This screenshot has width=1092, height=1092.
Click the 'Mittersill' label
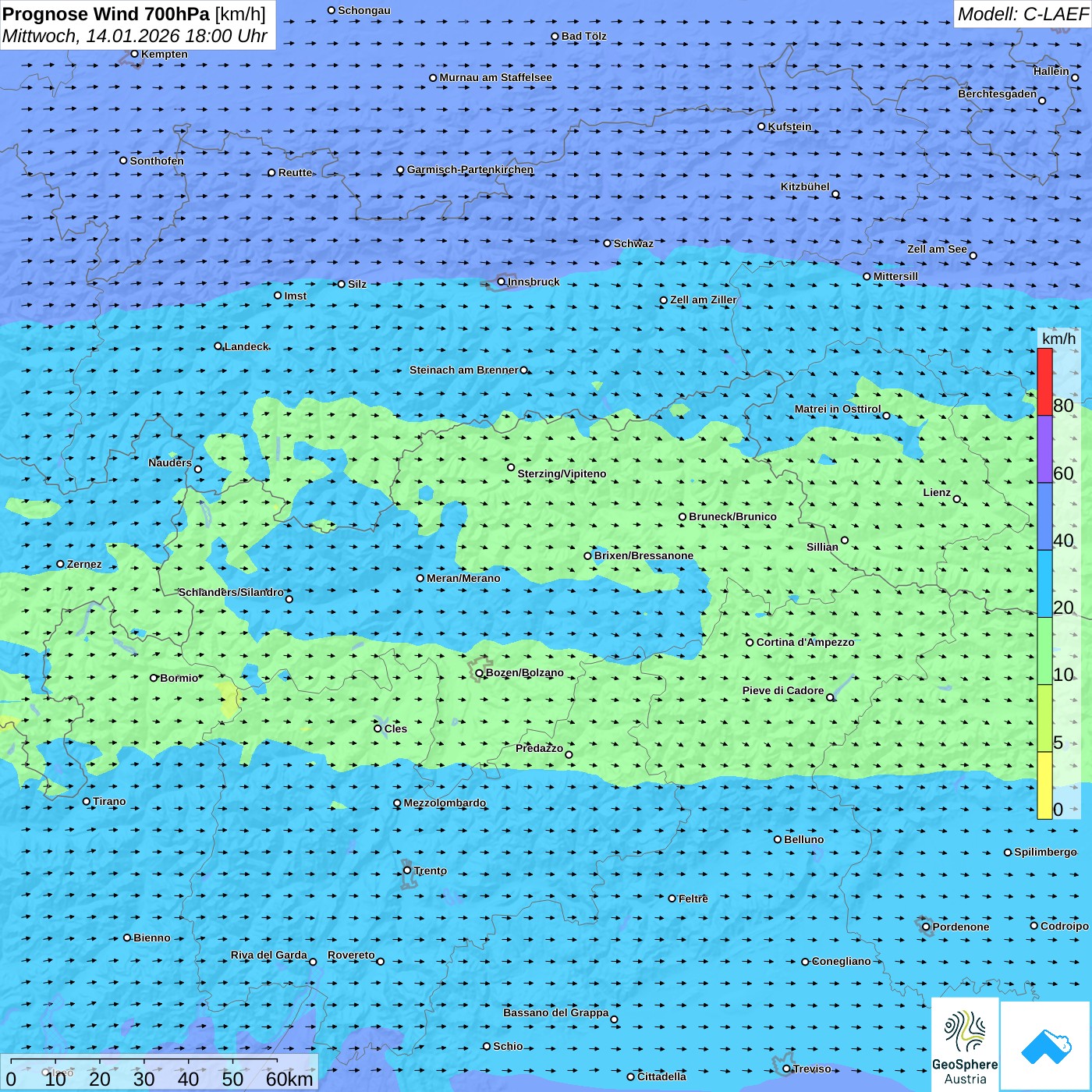[x=895, y=276]
